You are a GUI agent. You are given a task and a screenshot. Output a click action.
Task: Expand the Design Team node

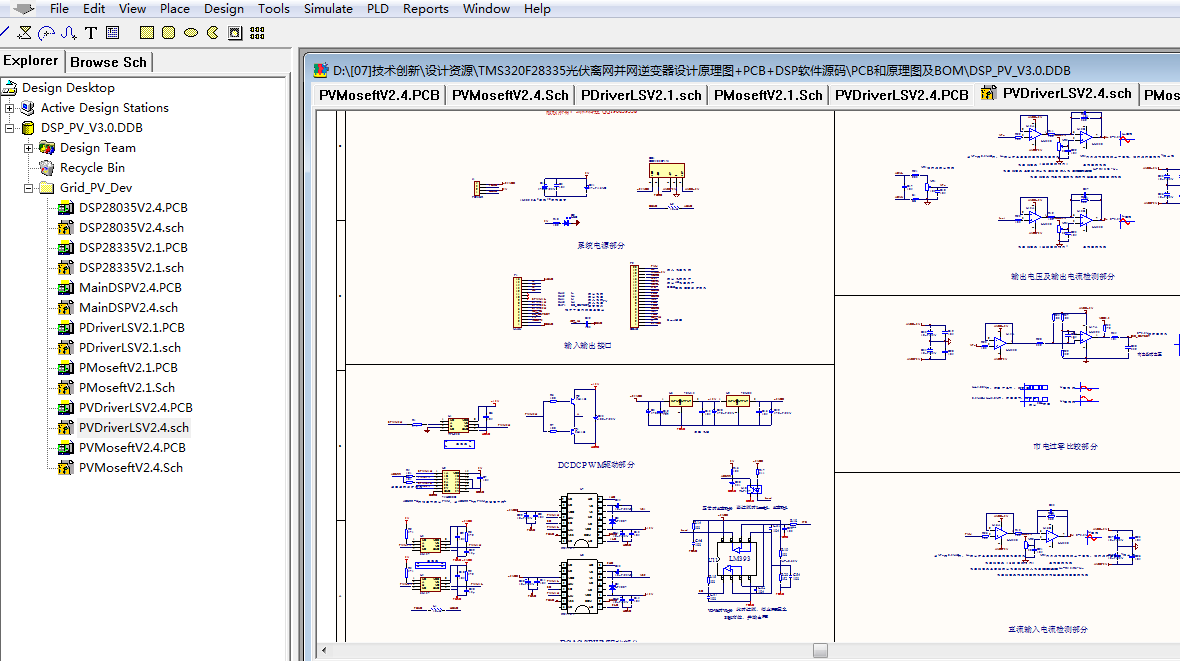tap(29, 148)
